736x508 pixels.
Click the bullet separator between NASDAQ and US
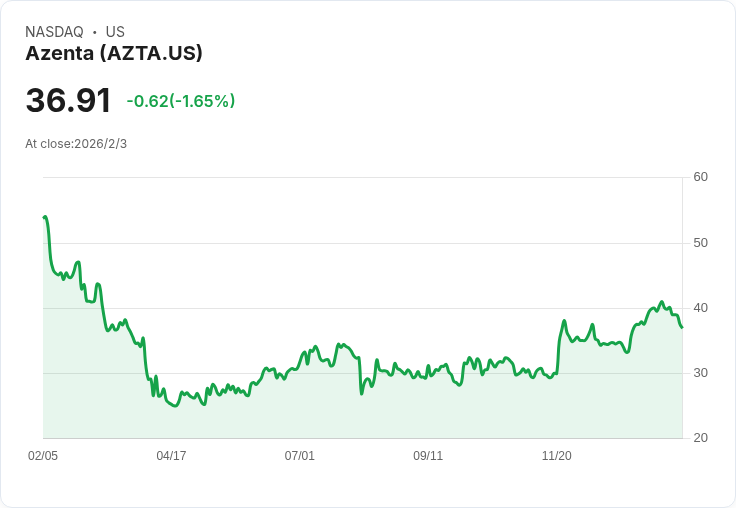pyautogui.click(x=94, y=32)
